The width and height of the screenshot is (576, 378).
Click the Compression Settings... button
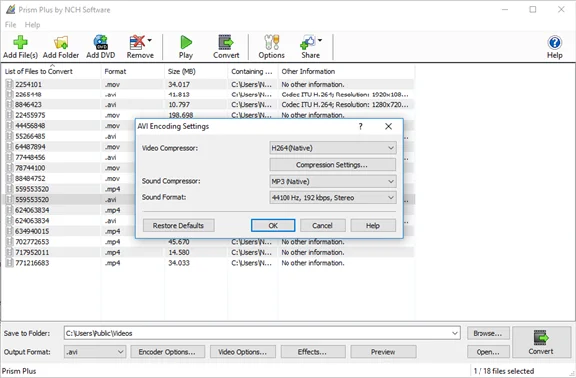click(x=333, y=165)
